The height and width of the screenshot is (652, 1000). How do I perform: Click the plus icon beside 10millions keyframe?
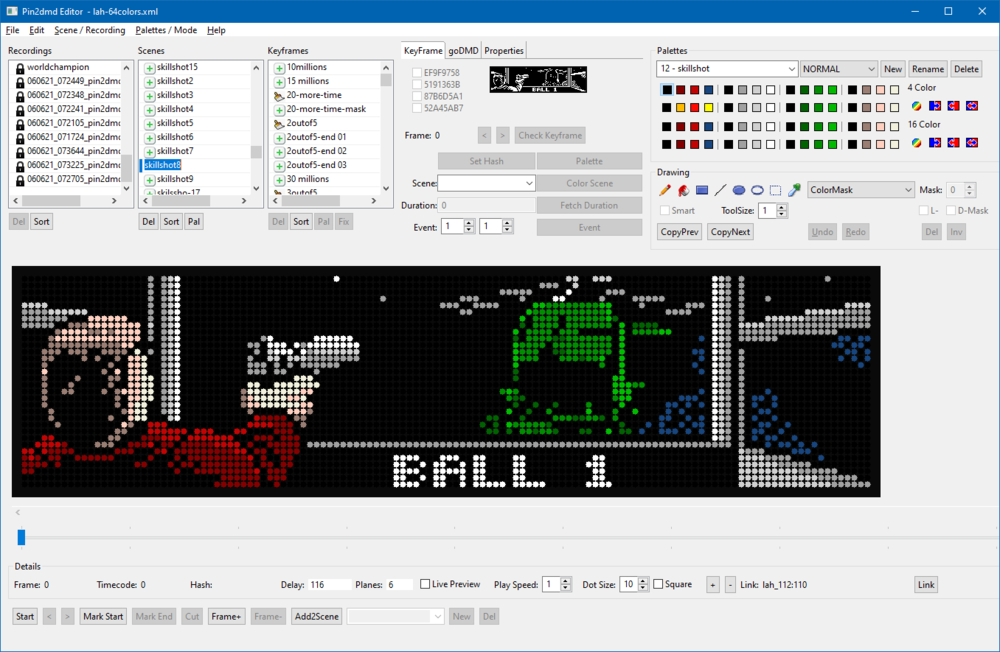click(x=279, y=68)
